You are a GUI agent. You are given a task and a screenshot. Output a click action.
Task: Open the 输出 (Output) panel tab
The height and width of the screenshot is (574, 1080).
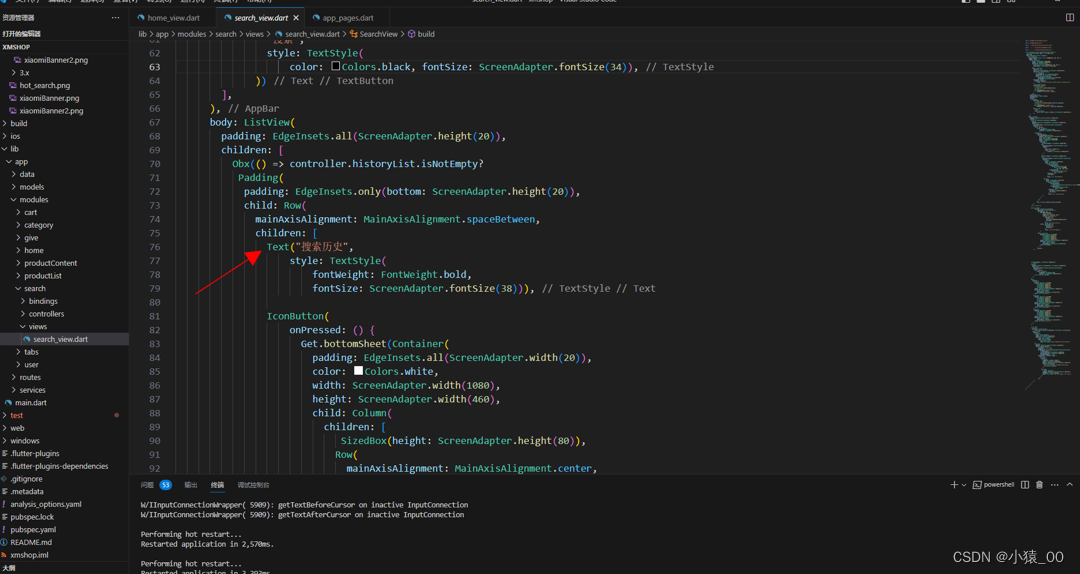191,485
